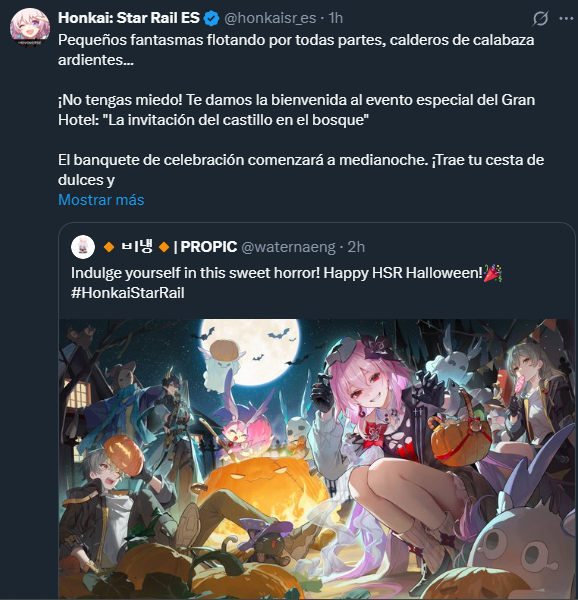Open the 1h timestamp permalink

(x=336, y=18)
